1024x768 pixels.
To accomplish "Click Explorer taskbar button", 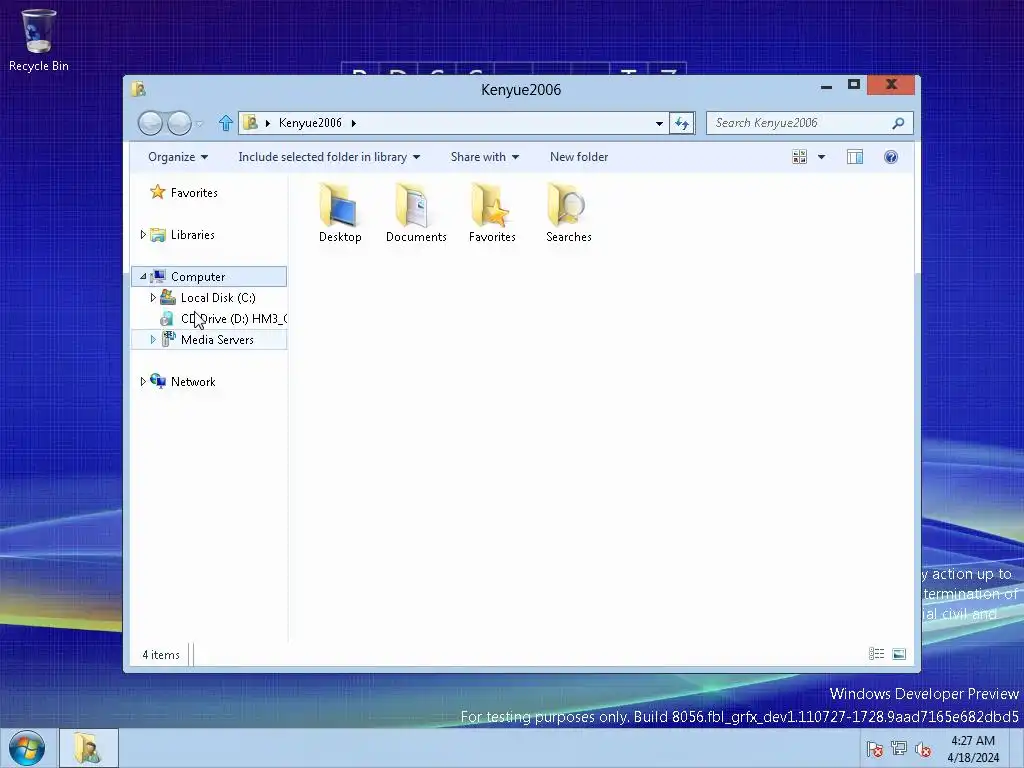I will 89,748.
